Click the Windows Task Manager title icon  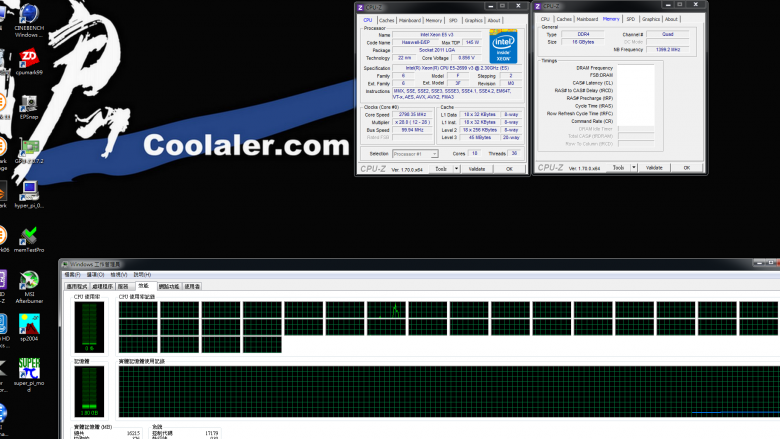pyautogui.click(x=65, y=264)
